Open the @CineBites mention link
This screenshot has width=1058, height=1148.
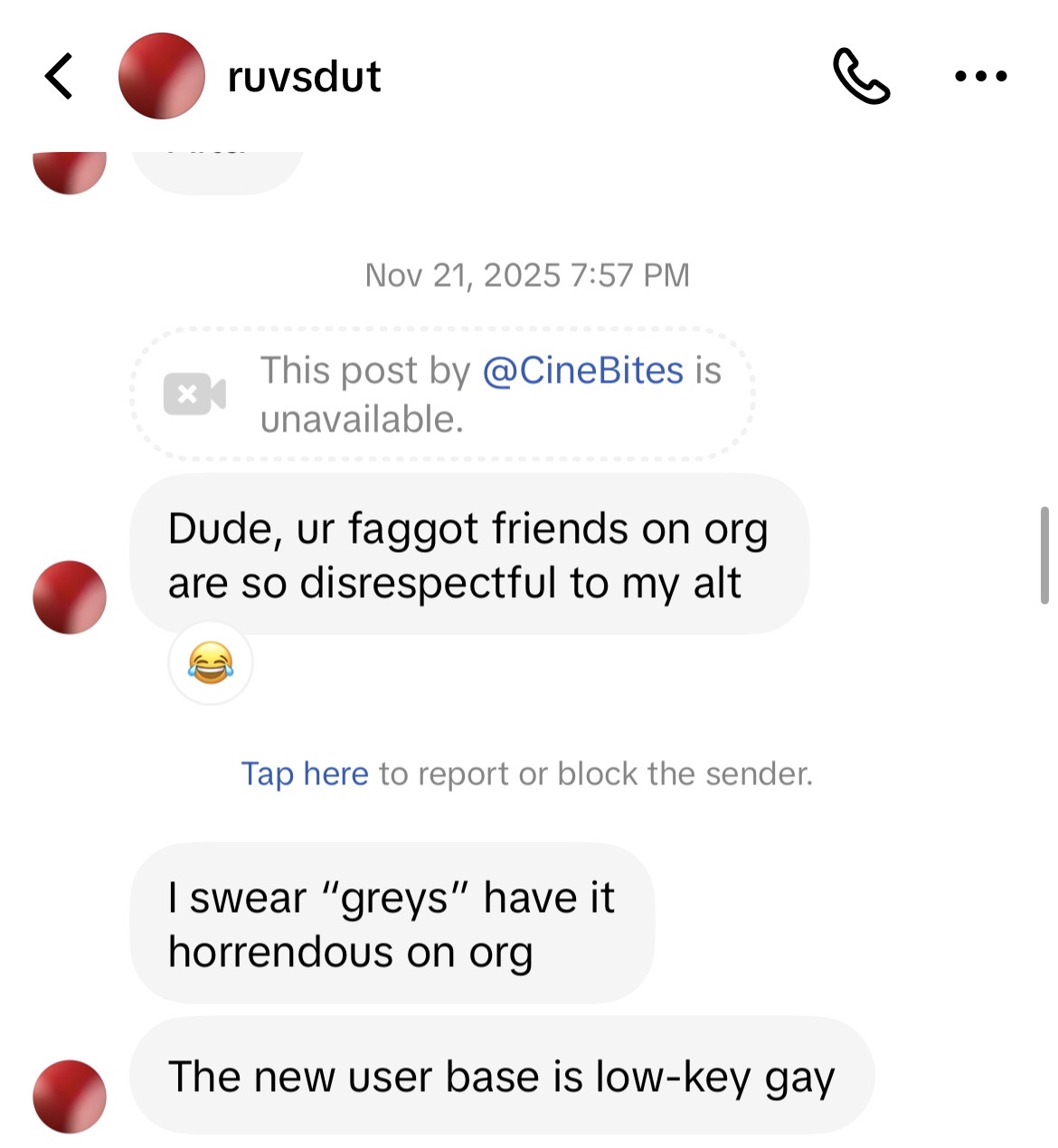click(583, 371)
